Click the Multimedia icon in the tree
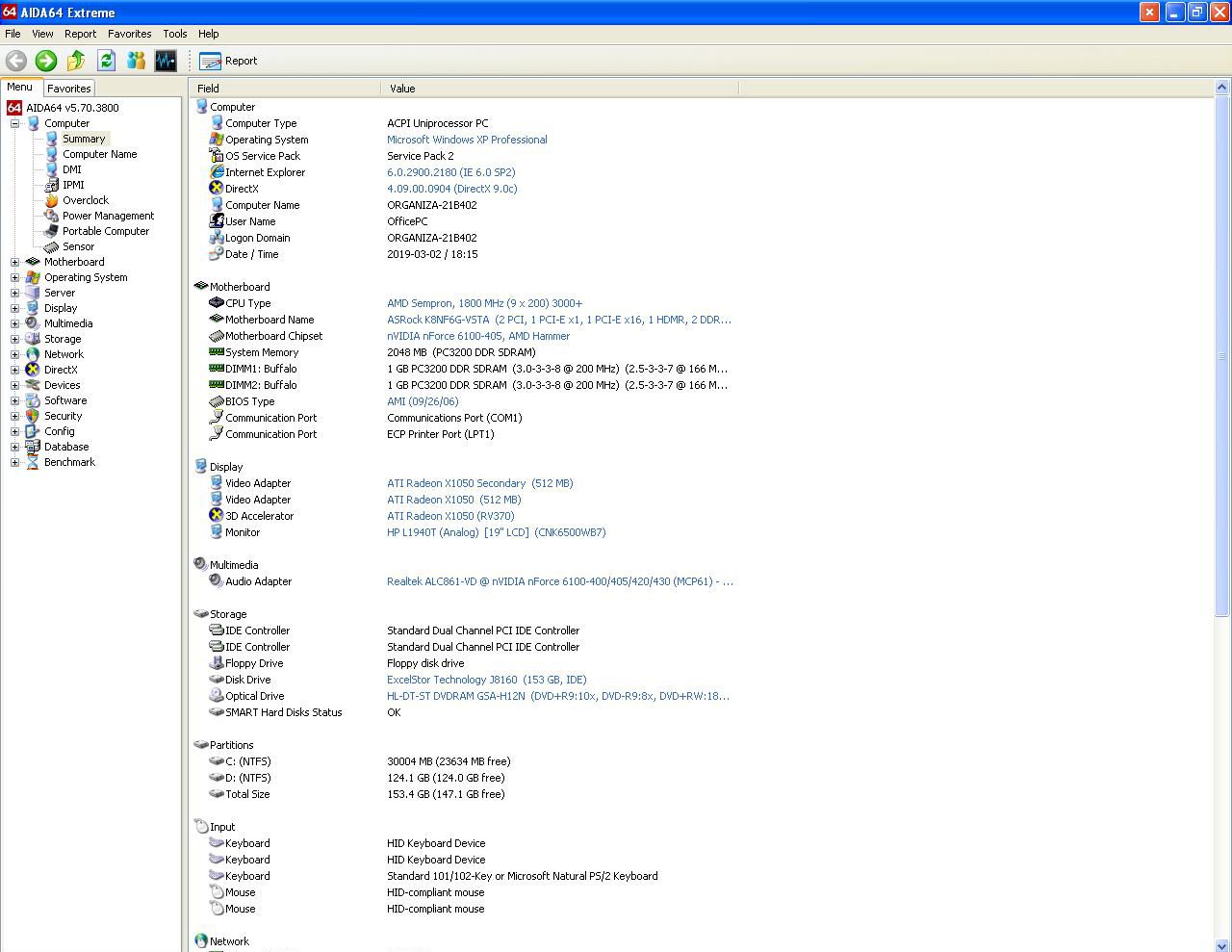1232x952 pixels. click(33, 323)
